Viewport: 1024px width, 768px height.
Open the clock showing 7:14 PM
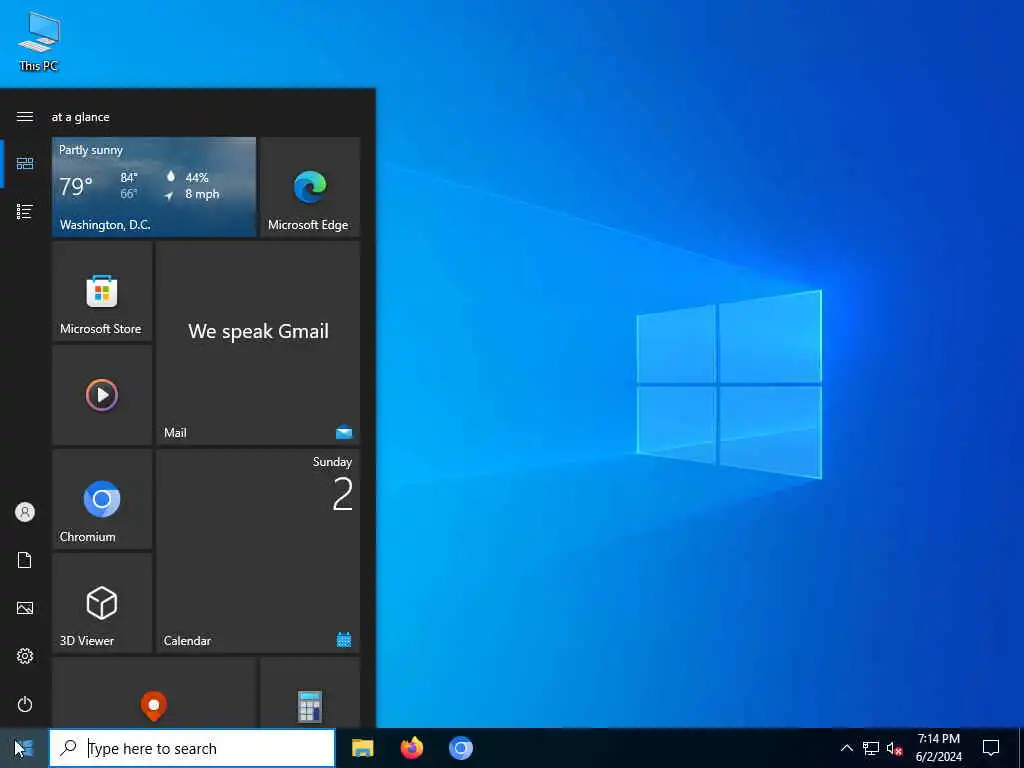(x=938, y=748)
